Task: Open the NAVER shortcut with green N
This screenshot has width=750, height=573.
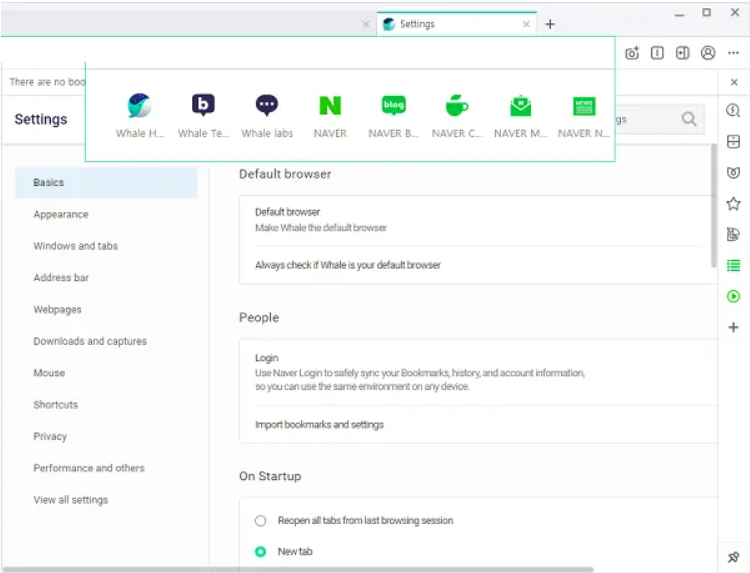Action: pos(330,106)
